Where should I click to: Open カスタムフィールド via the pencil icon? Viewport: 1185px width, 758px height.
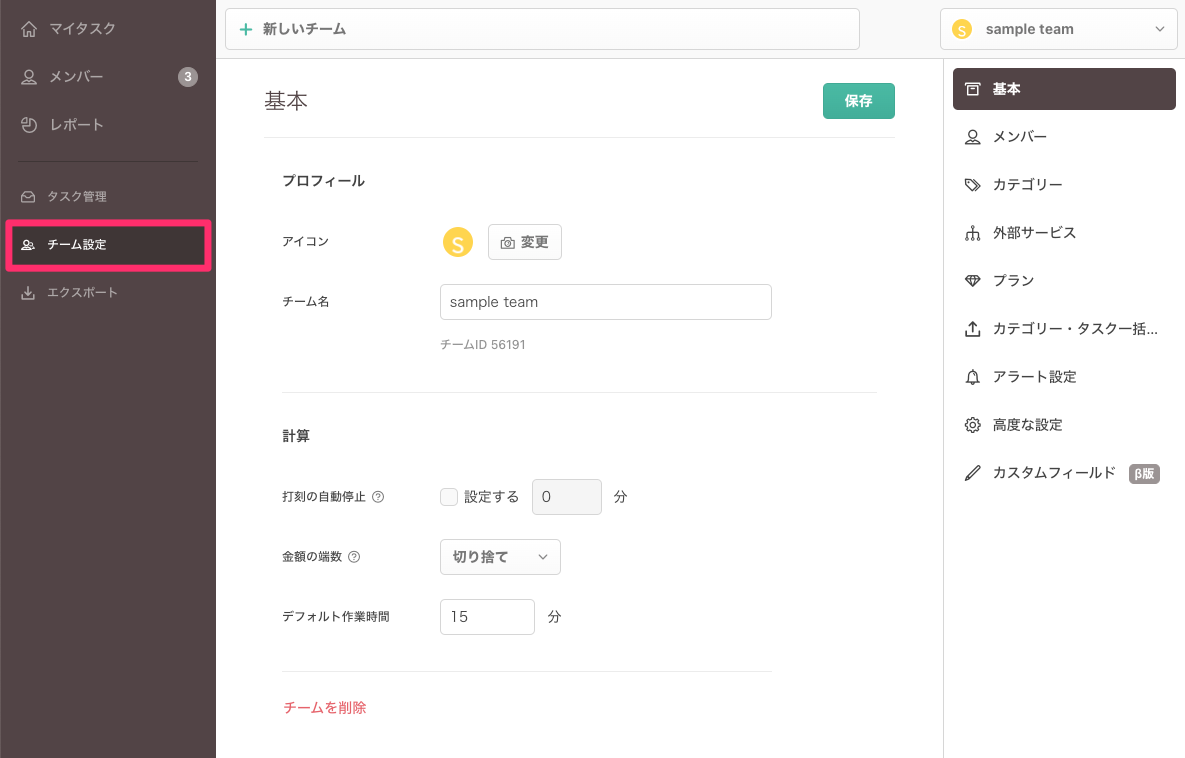[972, 473]
